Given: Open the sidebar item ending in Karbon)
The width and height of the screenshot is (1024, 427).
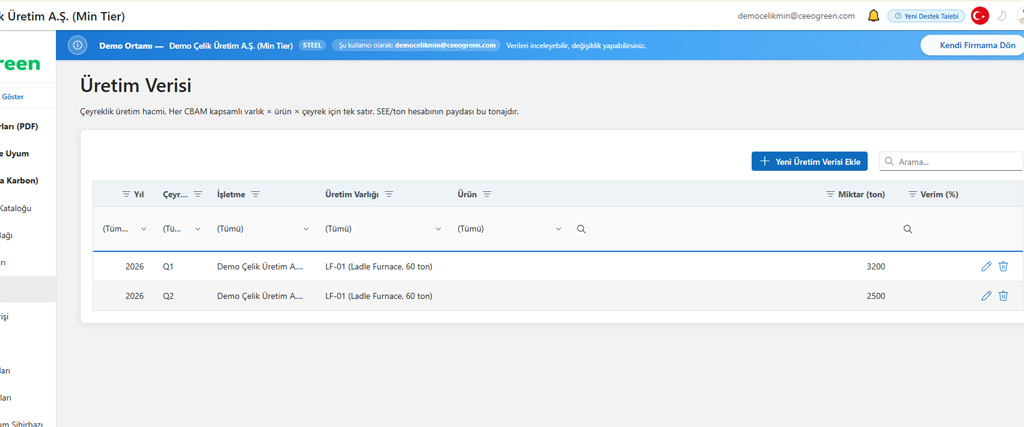Looking at the screenshot, I should (x=20, y=180).
